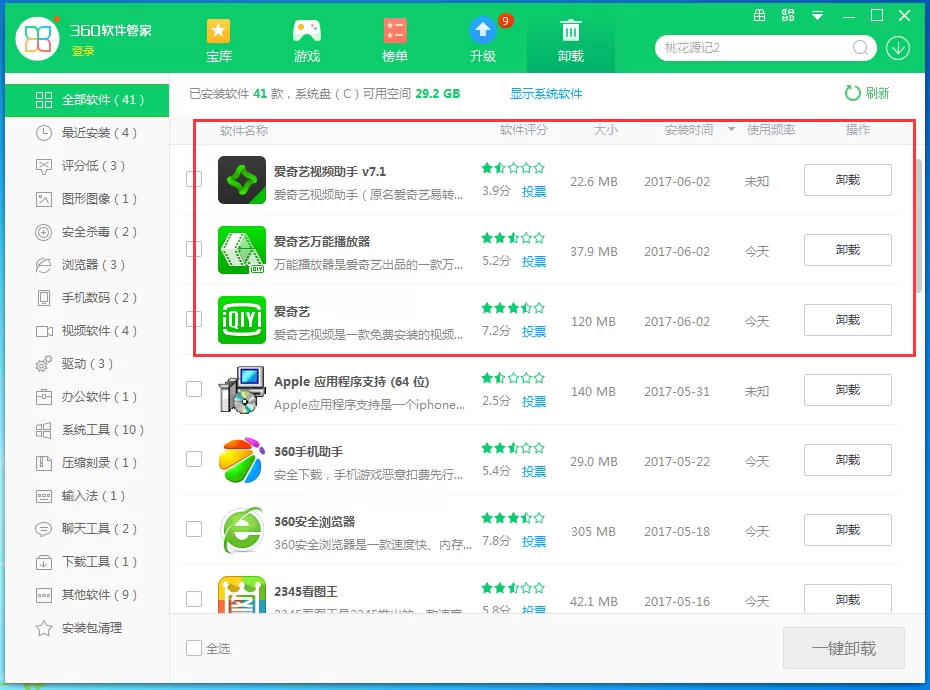Select 视频软件 (4) category
Image resolution: width=930 pixels, height=690 pixels.
87,331
